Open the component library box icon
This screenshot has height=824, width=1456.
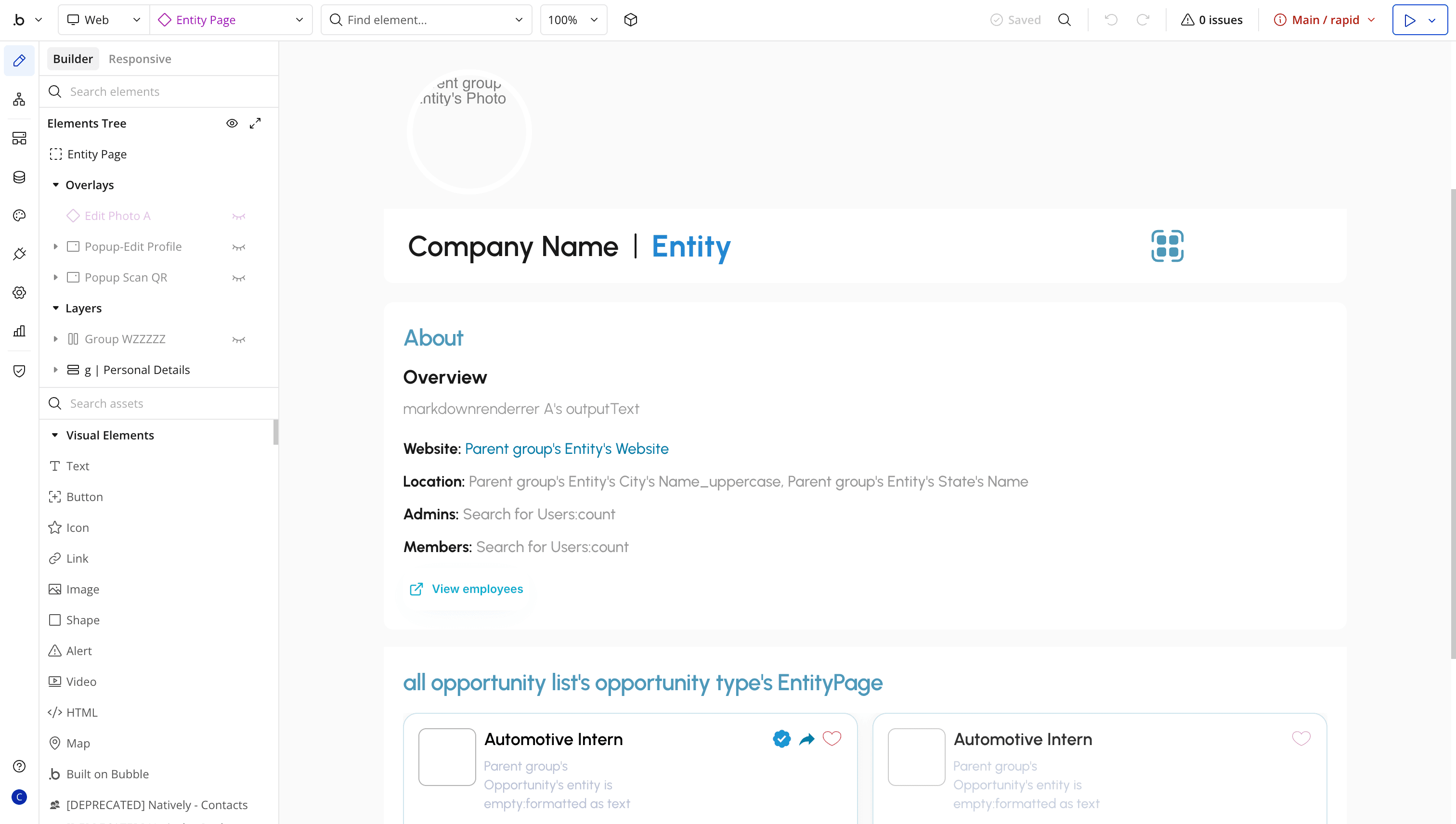(x=630, y=20)
